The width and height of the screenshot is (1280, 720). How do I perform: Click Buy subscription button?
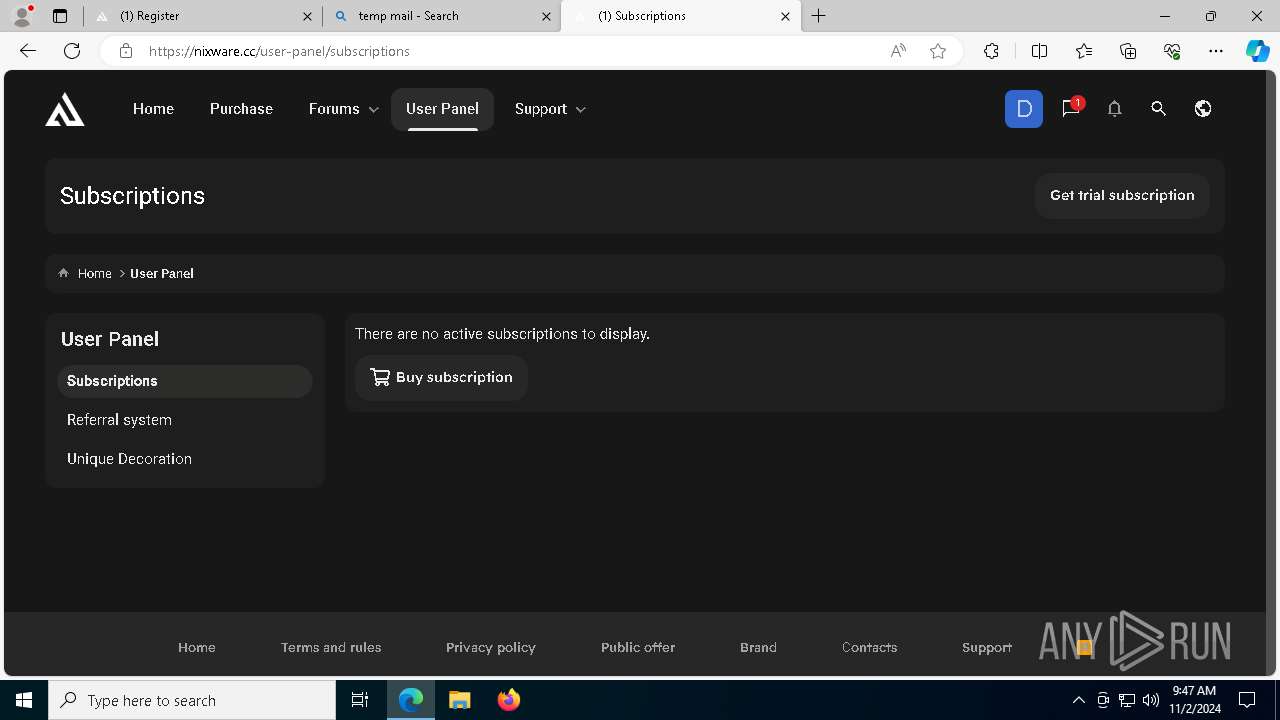click(x=441, y=377)
